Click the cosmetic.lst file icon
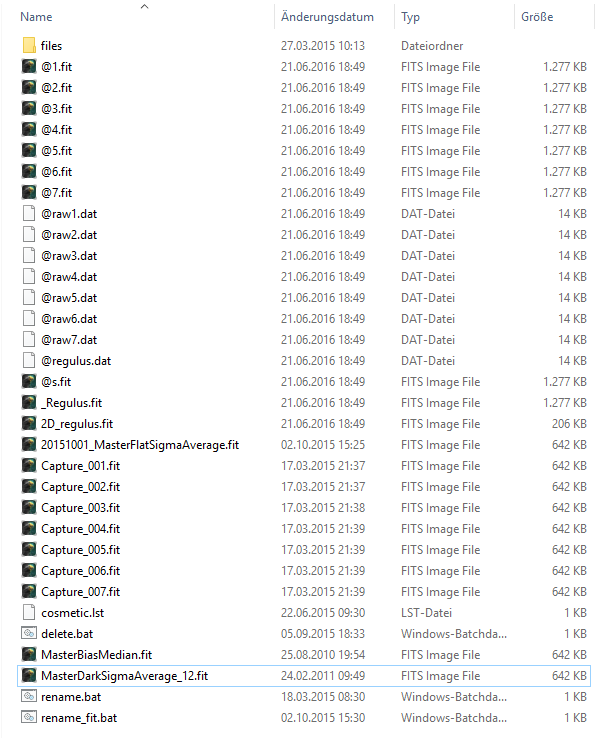The image size is (606, 738). tap(29, 613)
